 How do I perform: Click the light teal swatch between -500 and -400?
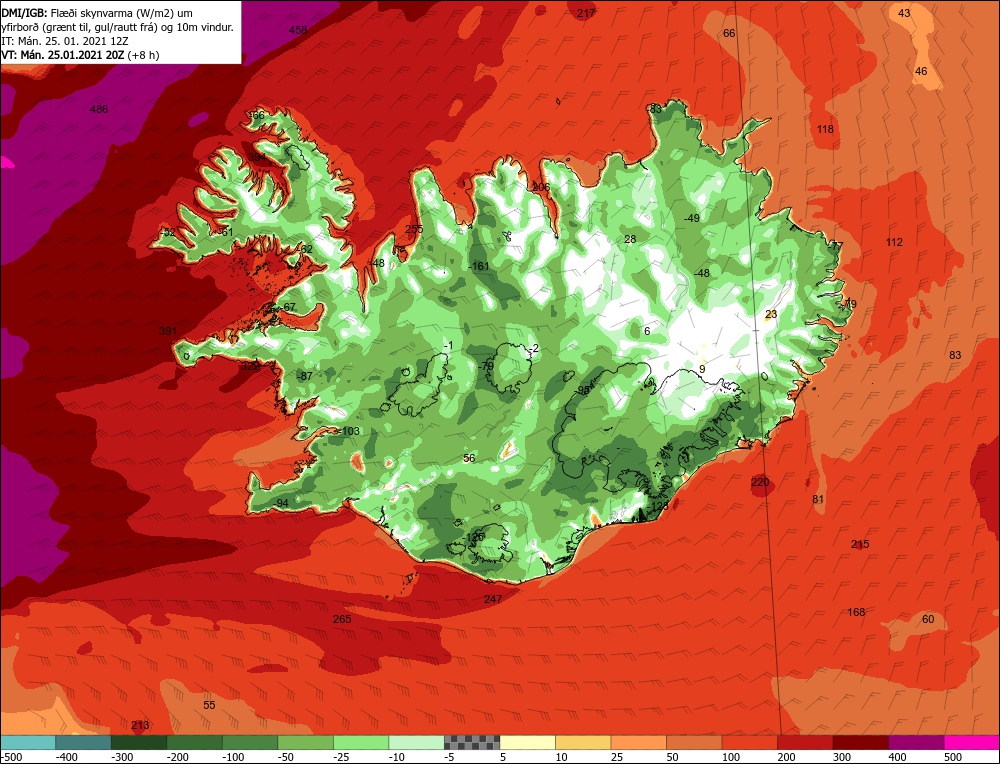tap(28, 742)
